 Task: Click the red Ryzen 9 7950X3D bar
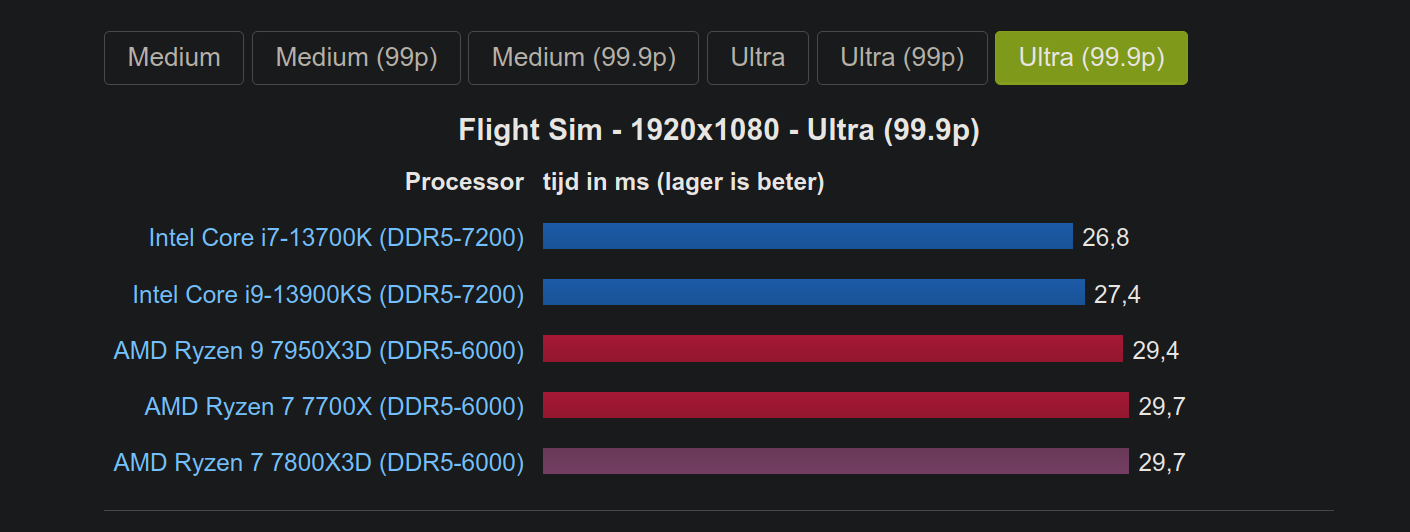(833, 348)
